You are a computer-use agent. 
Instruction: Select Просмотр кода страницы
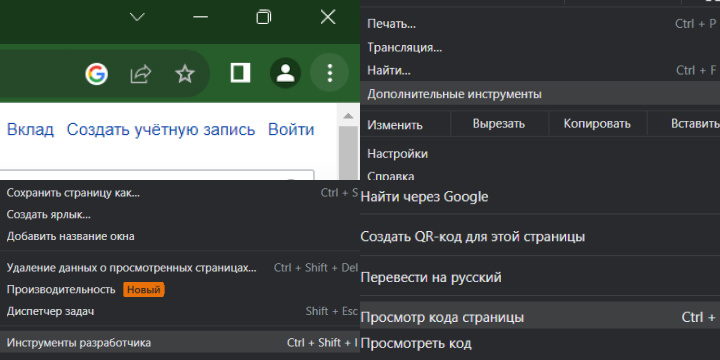coord(540,317)
